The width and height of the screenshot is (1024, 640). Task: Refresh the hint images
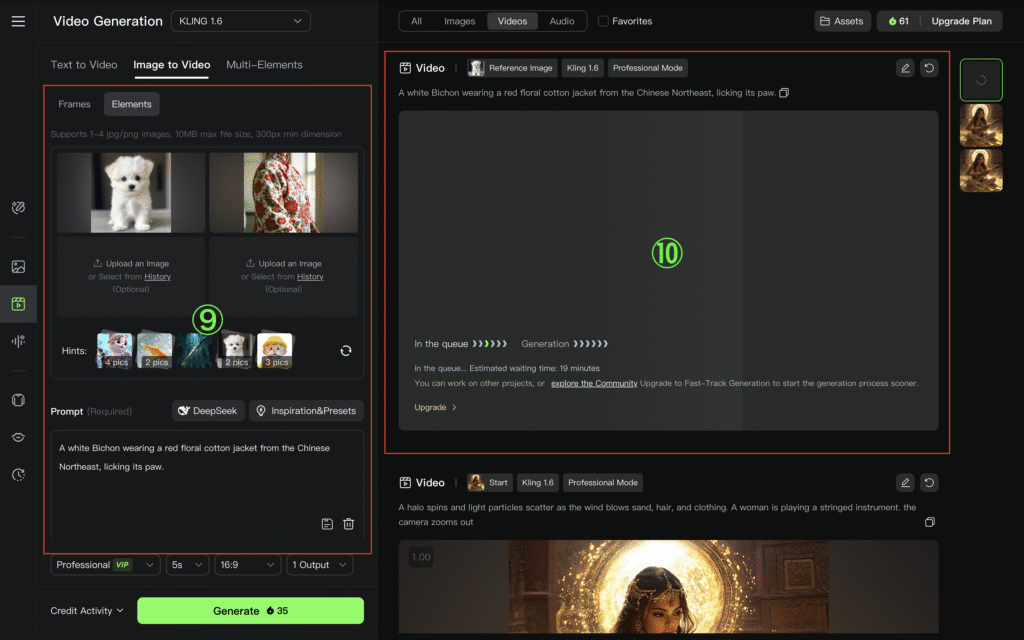[x=346, y=351]
